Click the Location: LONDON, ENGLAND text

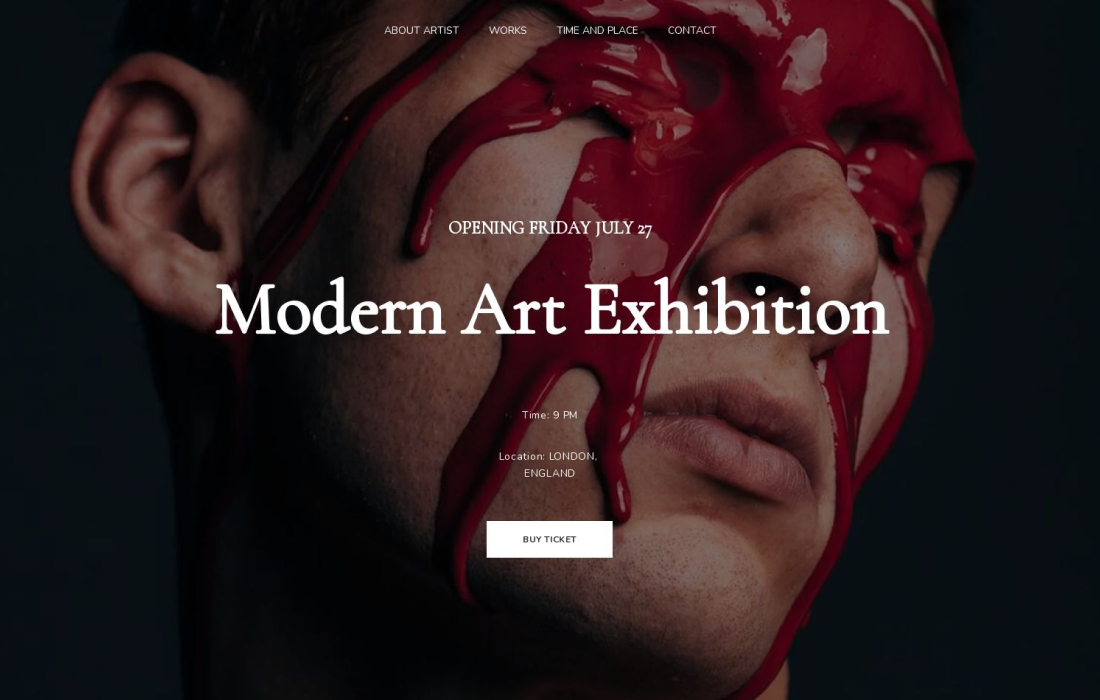(548, 464)
